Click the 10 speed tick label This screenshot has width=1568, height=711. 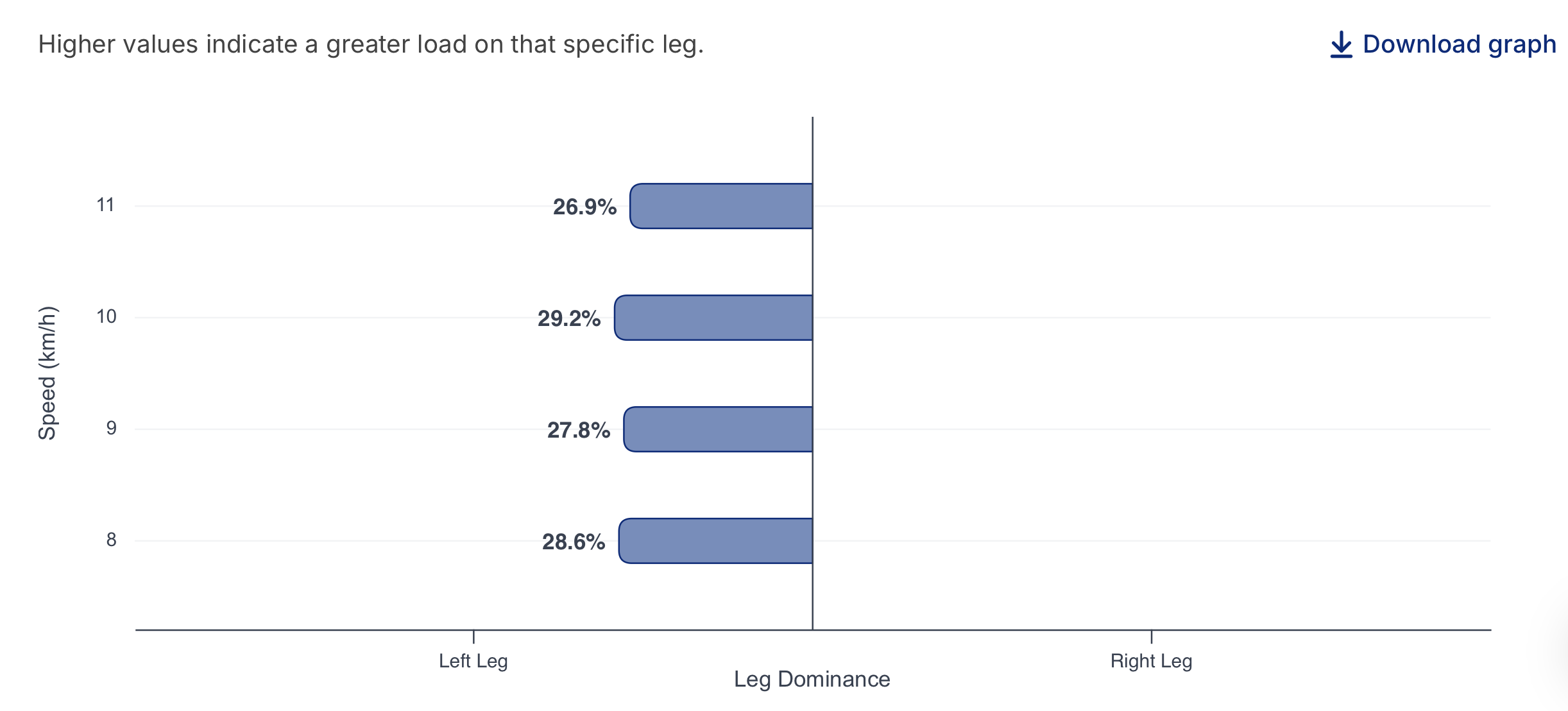[x=107, y=316]
